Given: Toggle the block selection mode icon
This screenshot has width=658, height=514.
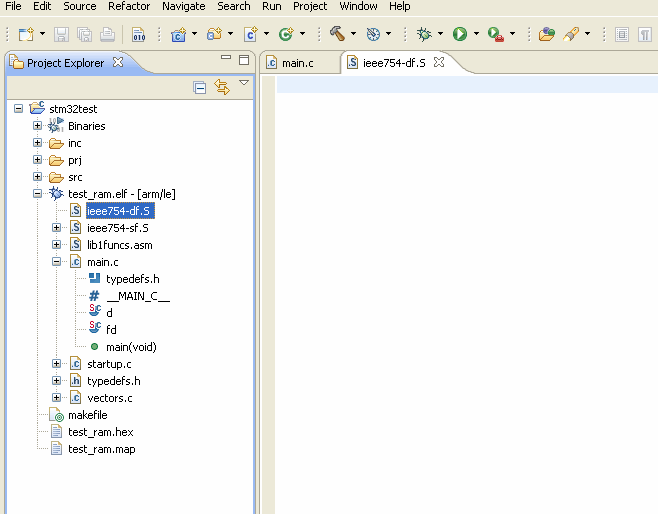Looking at the screenshot, I should [622, 34].
